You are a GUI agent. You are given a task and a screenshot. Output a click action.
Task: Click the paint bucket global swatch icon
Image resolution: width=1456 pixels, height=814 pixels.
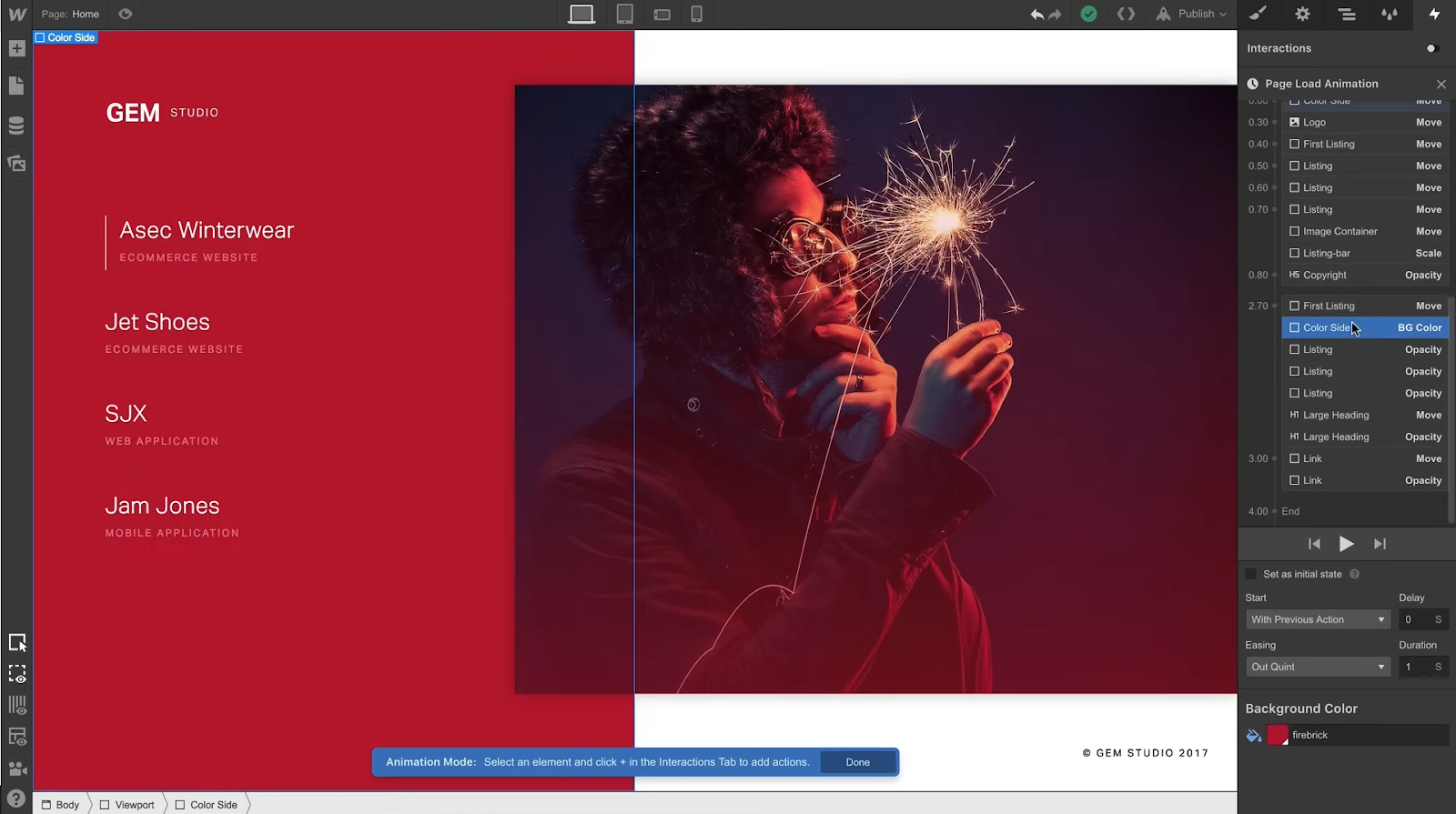pyautogui.click(x=1254, y=735)
